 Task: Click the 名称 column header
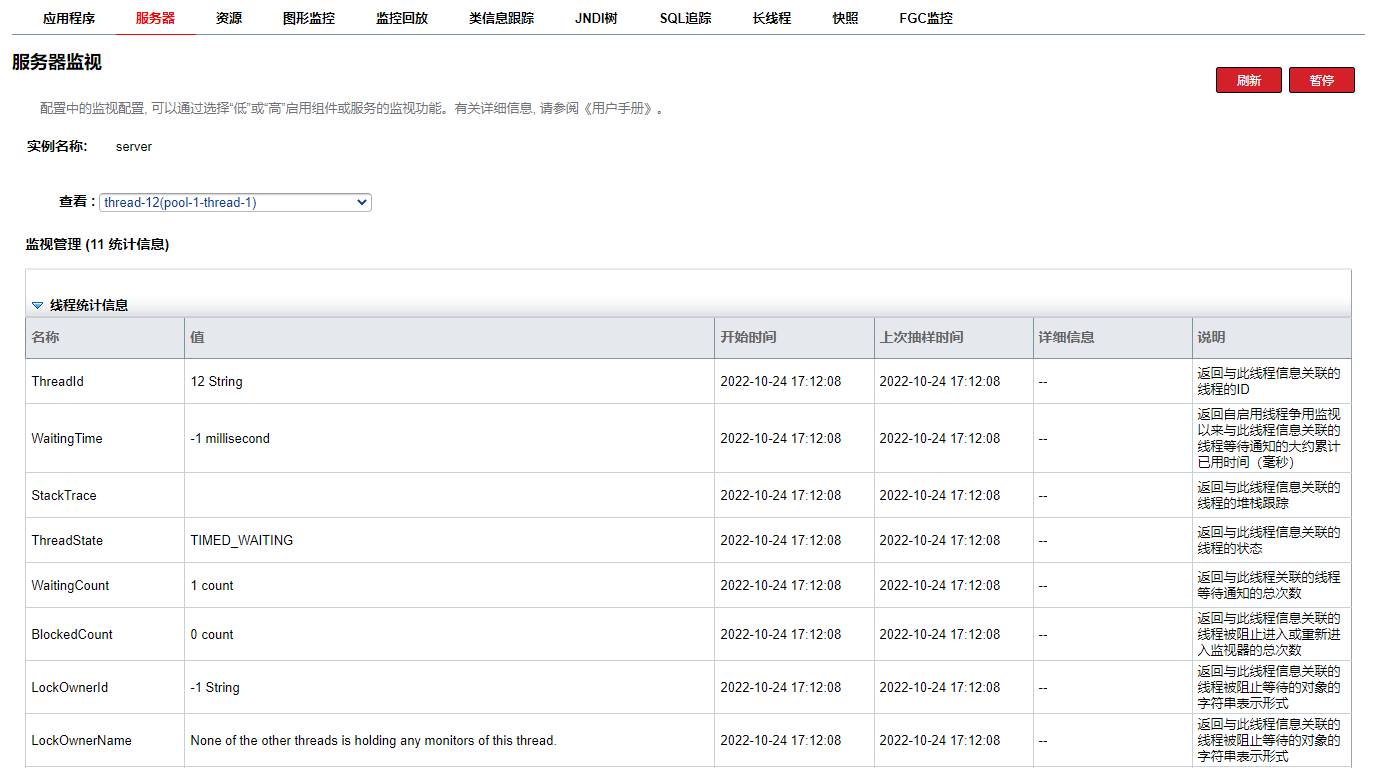pyautogui.click(x=46, y=338)
